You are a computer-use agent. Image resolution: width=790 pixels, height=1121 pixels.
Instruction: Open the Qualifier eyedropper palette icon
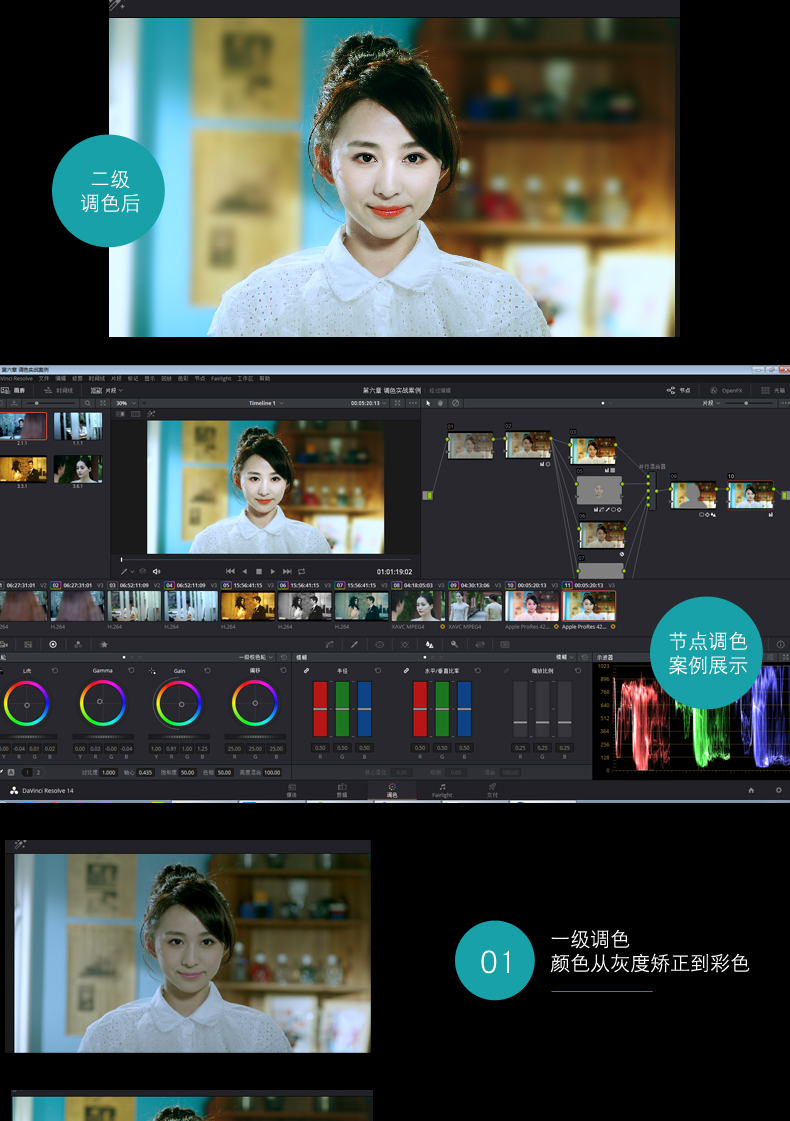355,644
